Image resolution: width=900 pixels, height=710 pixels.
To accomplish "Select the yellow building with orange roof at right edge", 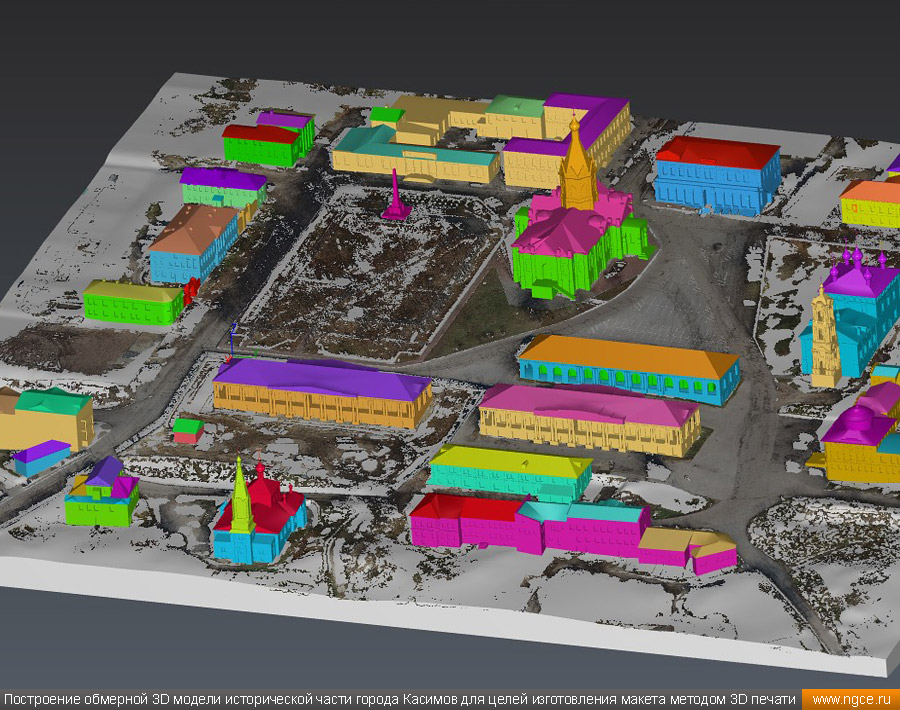I will [x=871, y=204].
